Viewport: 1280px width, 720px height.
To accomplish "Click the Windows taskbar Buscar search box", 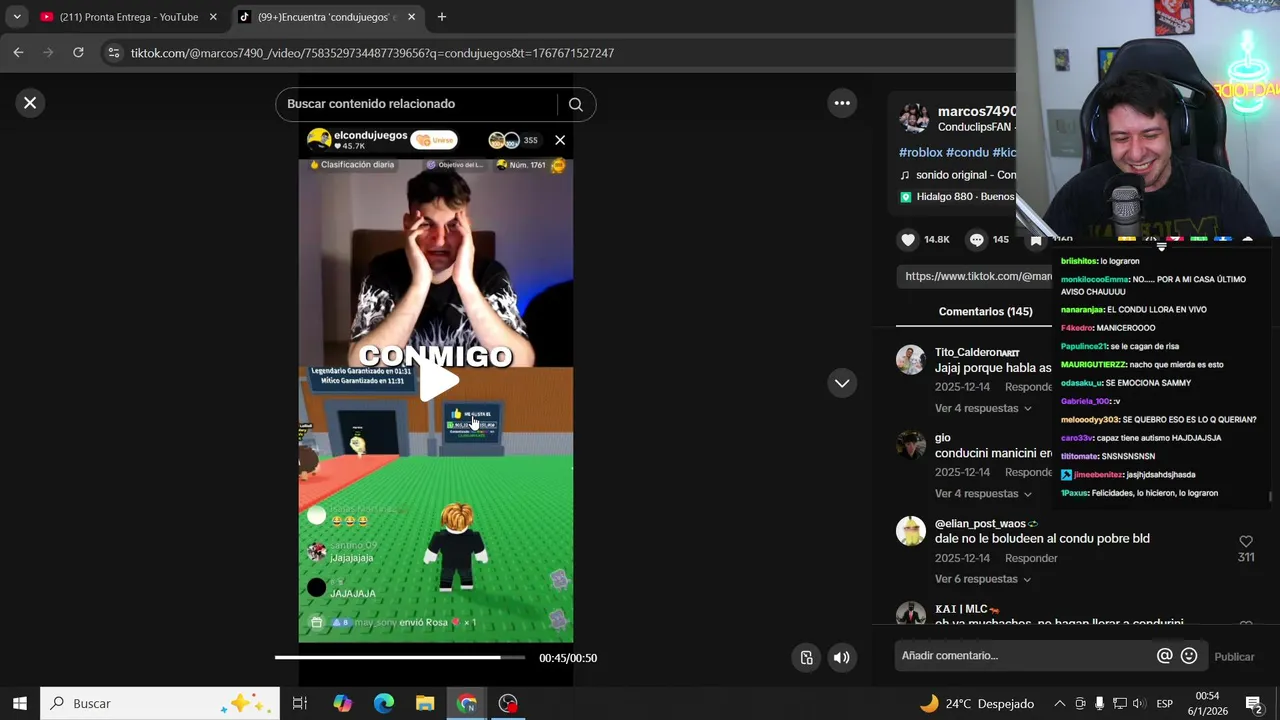I will [160, 703].
